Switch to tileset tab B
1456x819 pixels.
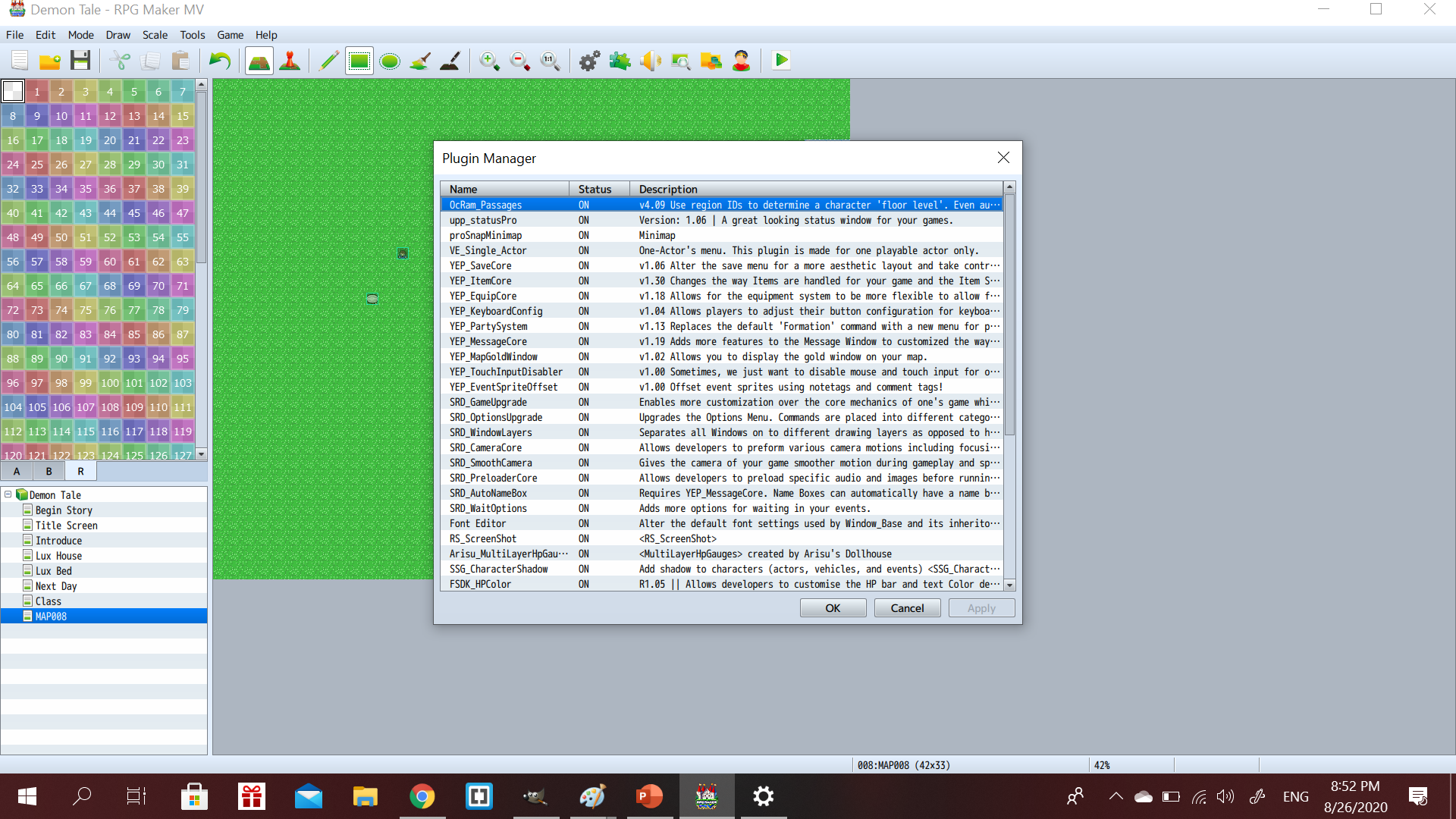(49, 471)
